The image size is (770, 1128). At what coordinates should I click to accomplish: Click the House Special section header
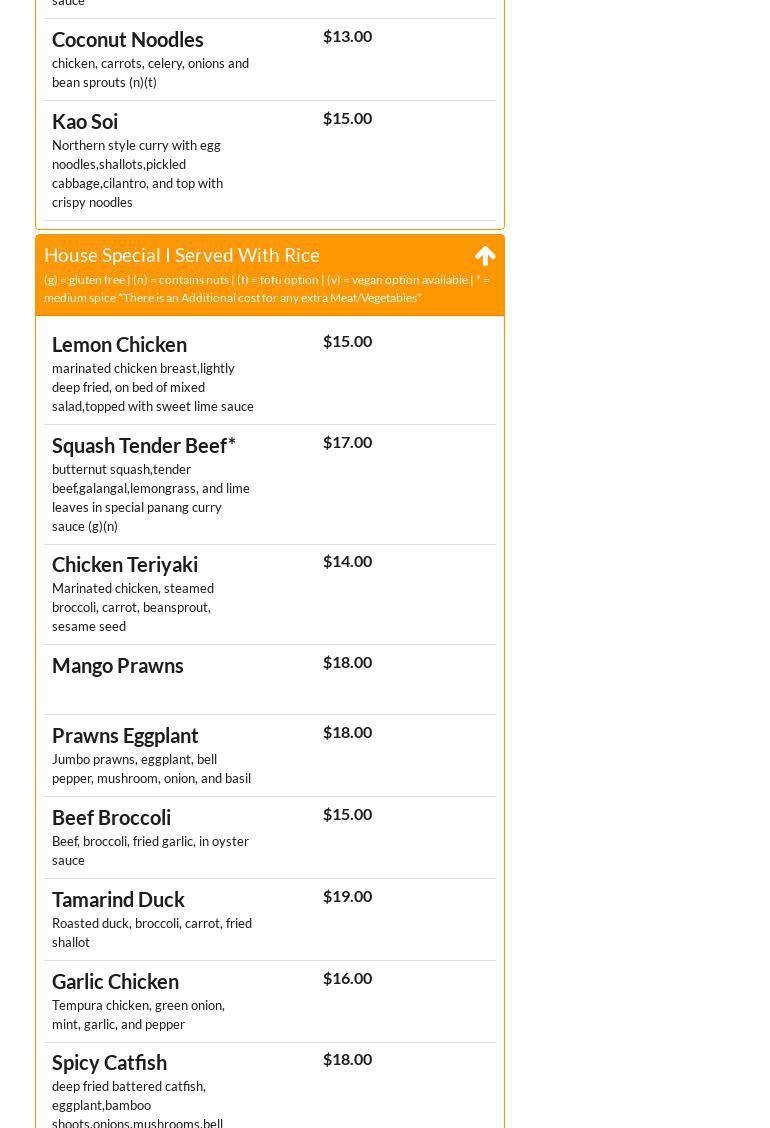click(x=182, y=255)
